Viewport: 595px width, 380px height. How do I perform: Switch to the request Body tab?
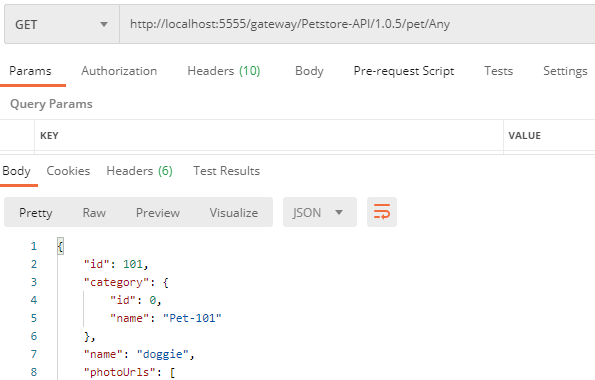309,71
